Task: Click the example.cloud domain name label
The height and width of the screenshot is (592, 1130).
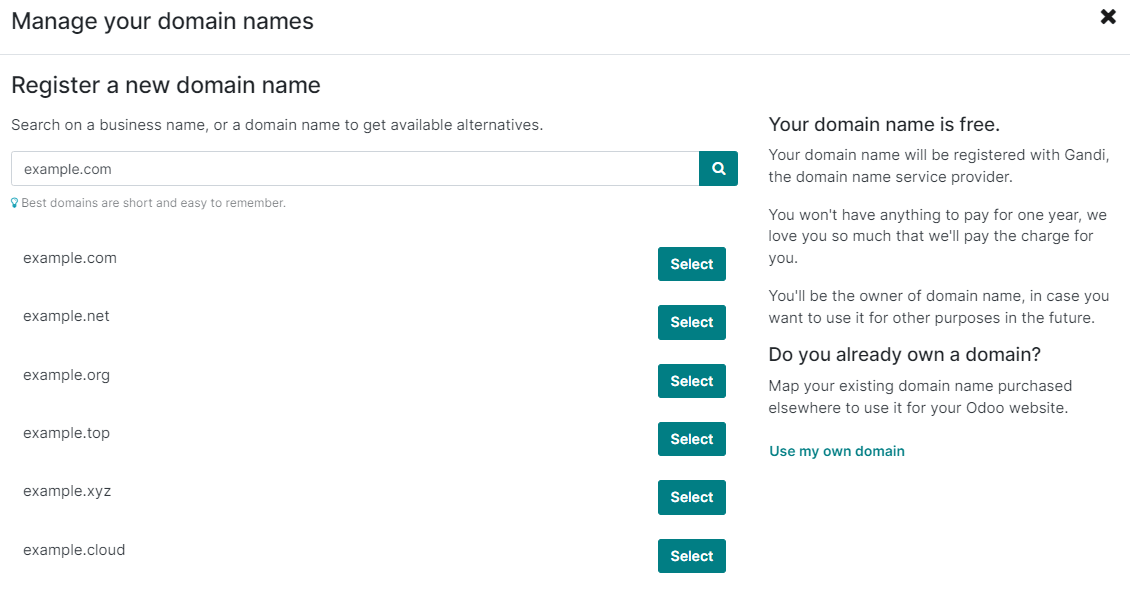Action: 74,549
